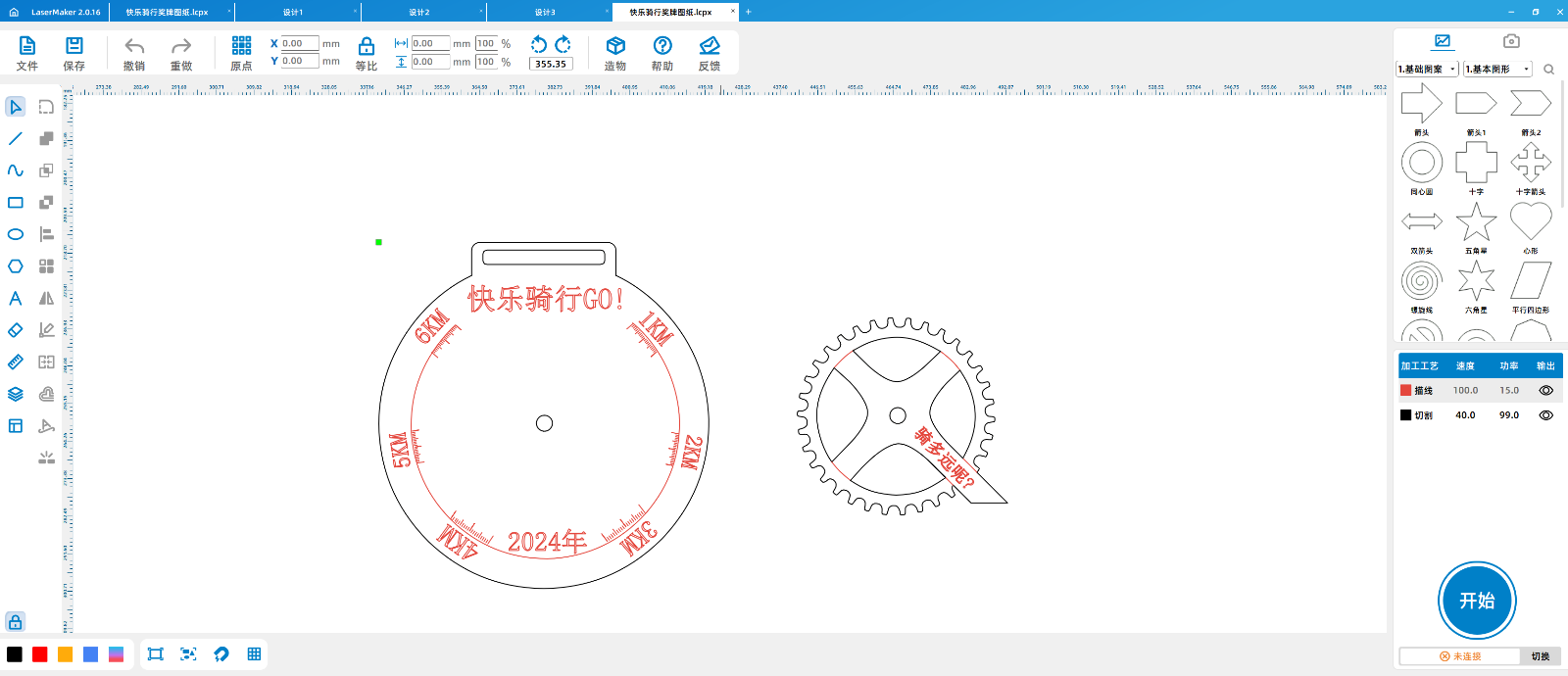Click the 原点 origin grid icon
The height and width of the screenshot is (676, 1568).
pos(241,53)
